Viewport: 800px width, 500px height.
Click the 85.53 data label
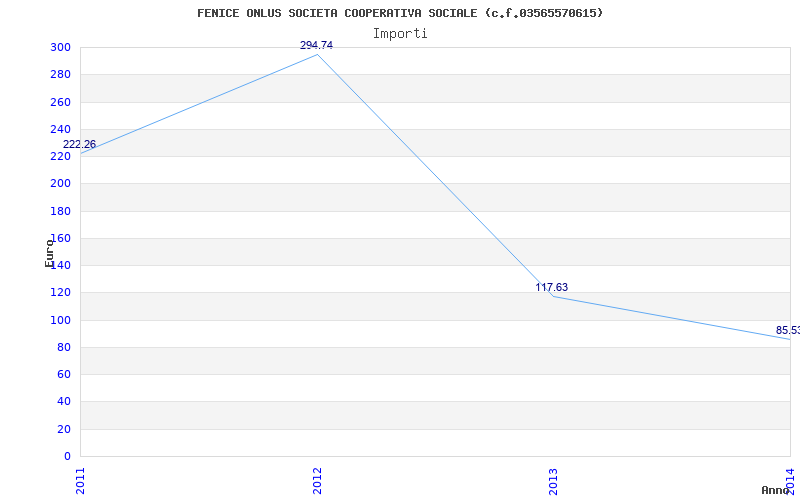coord(788,330)
